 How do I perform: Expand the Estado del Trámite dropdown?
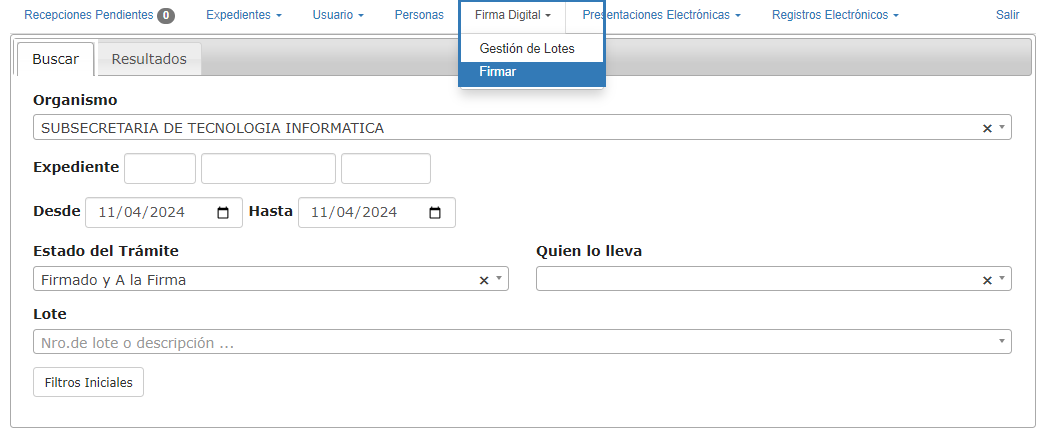pos(499,280)
